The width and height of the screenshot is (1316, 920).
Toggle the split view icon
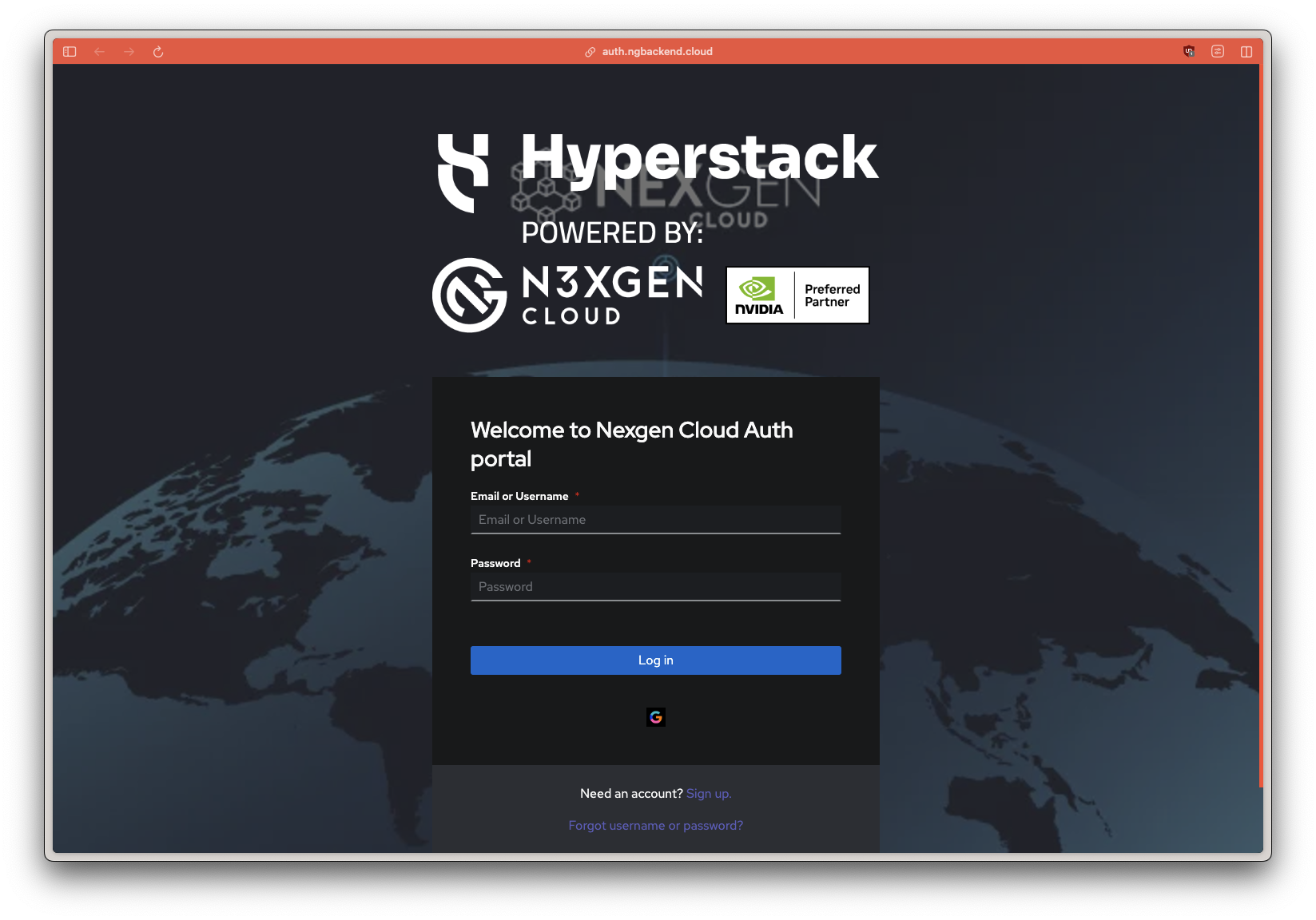pyautogui.click(x=1246, y=52)
